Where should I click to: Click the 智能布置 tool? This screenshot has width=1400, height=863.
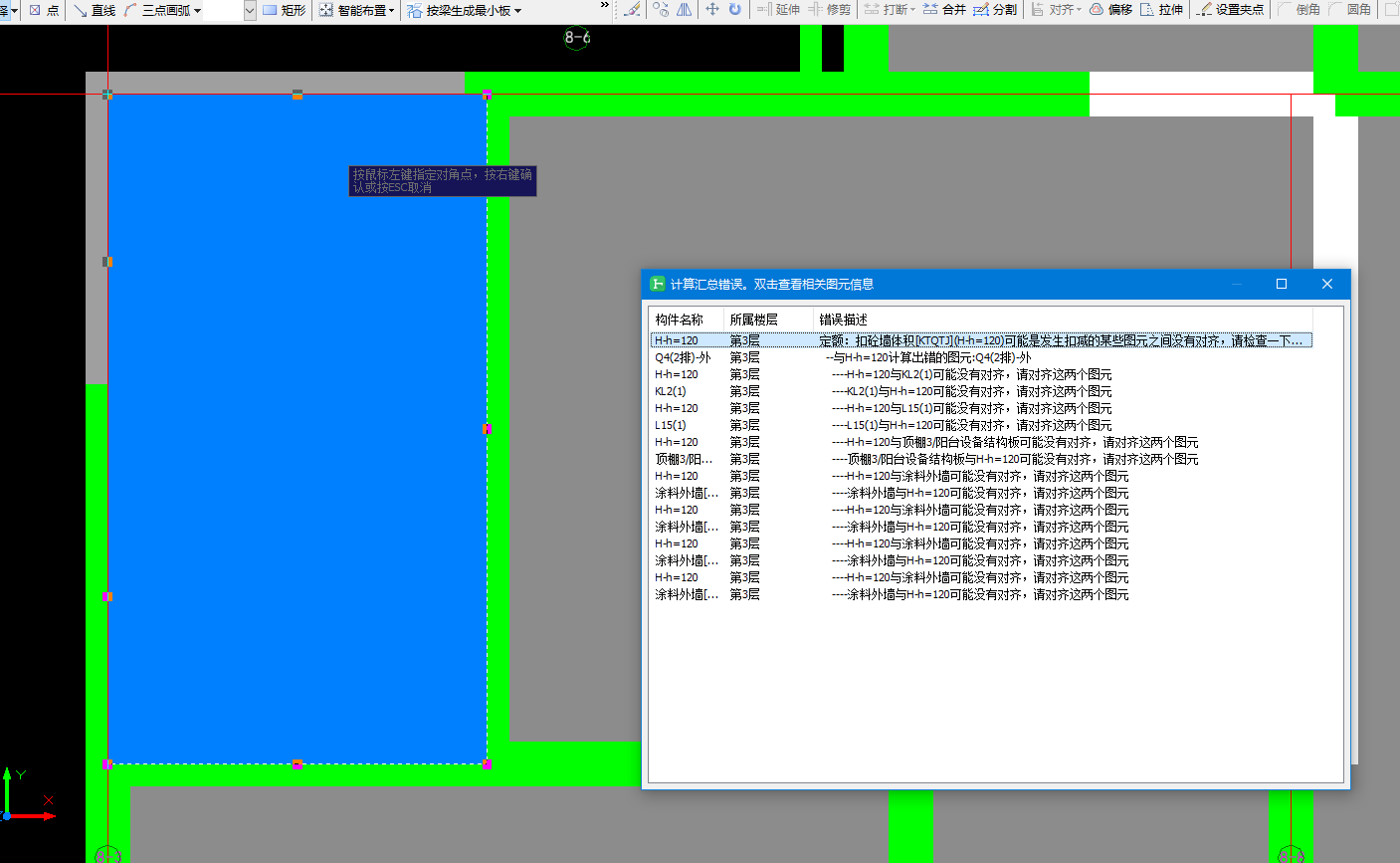point(352,10)
